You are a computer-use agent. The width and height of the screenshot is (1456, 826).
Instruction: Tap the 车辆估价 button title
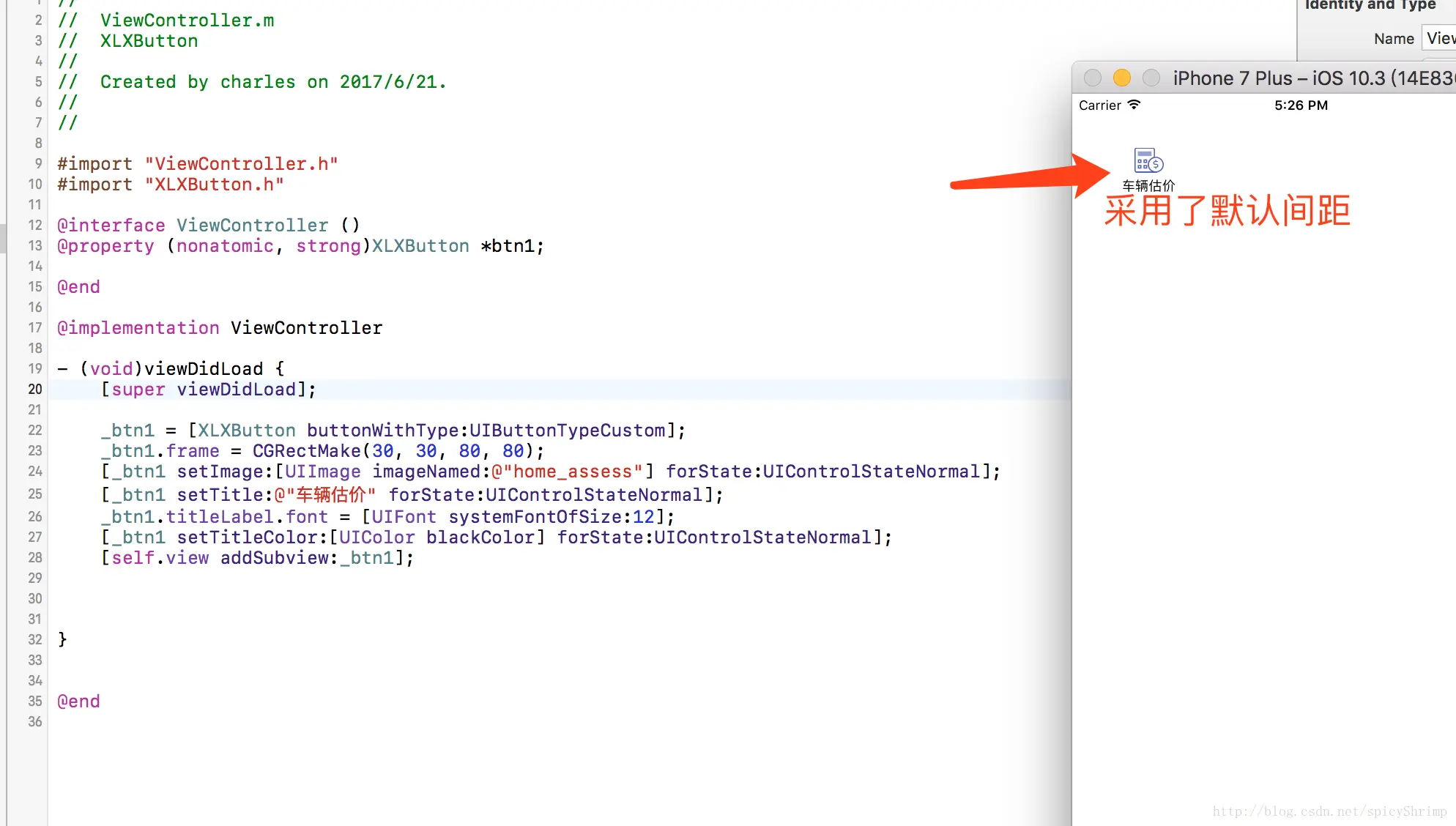tap(1148, 186)
